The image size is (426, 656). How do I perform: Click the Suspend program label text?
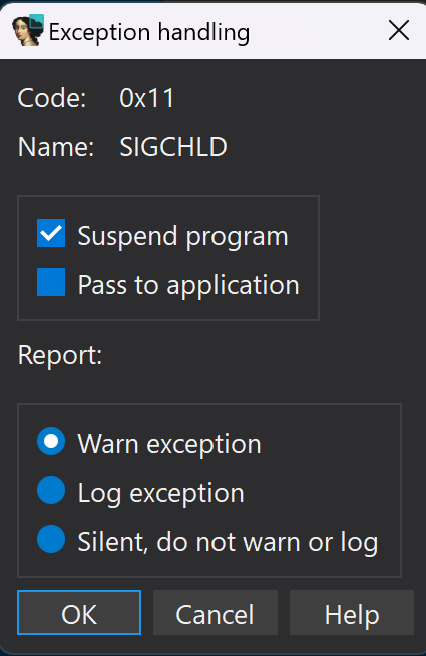183,236
